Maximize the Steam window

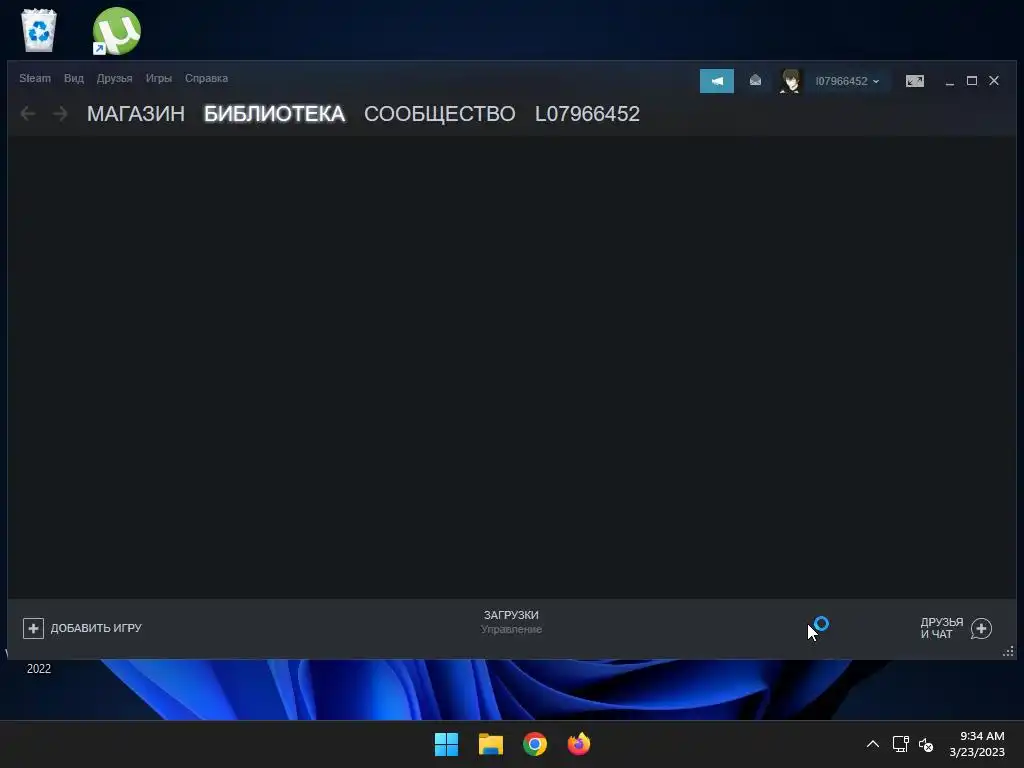click(x=972, y=80)
